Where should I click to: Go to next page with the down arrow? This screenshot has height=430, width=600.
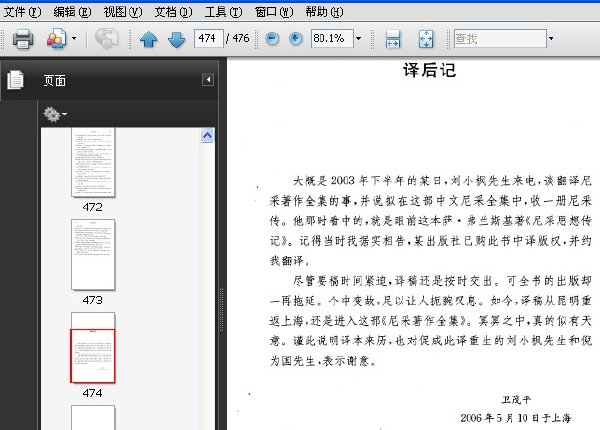pos(176,39)
